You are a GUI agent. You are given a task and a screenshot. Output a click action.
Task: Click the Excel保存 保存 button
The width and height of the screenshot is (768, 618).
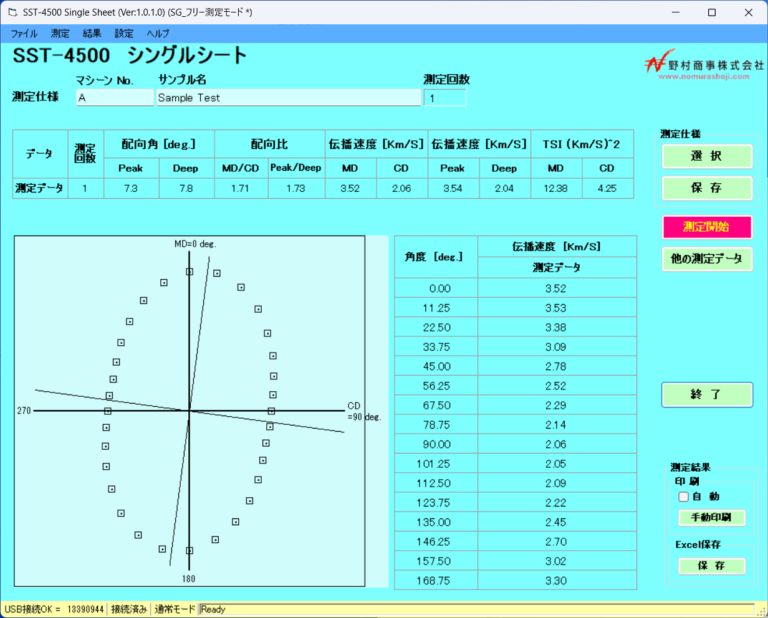[x=712, y=566]
